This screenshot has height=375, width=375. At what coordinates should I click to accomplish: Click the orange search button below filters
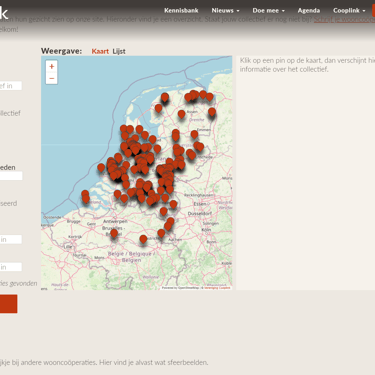[8, 304]
